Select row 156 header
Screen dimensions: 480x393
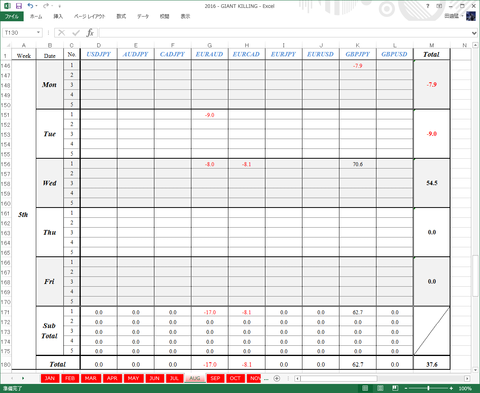point(6,164)
